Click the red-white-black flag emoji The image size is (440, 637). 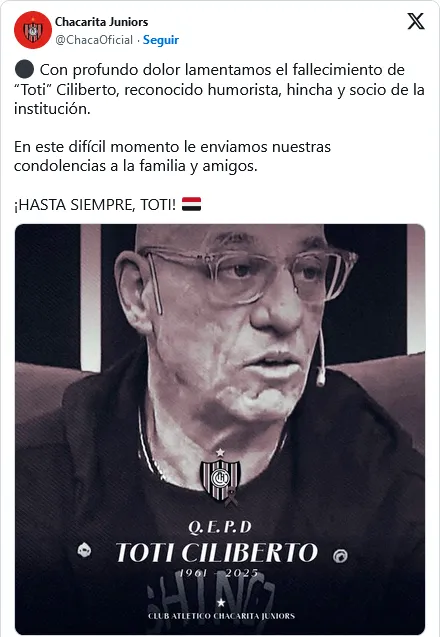[x=191, y=204]
